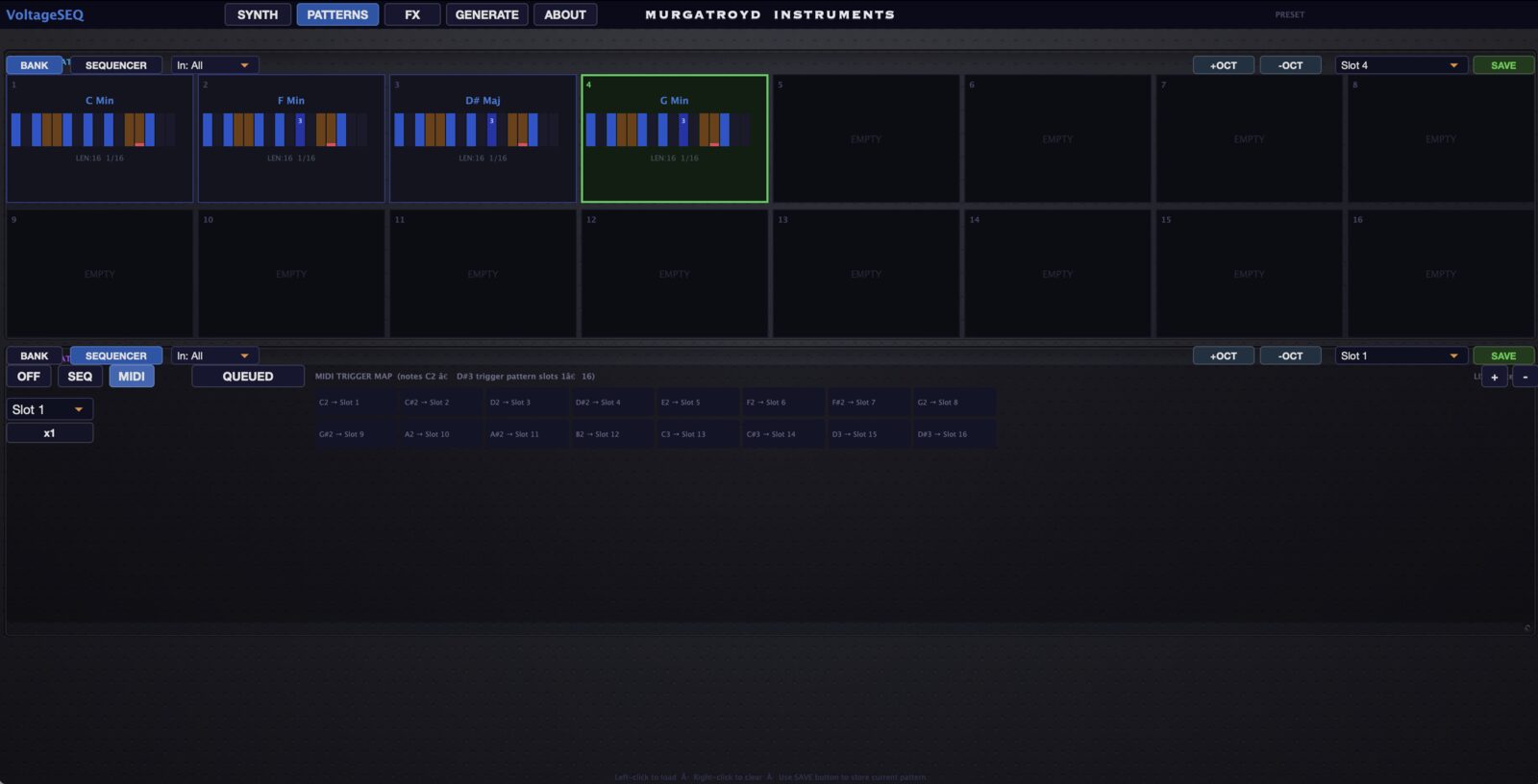This screenshot has height=784, width=1538.
Task: Click +OCT in the upper panel
Action: 1224,65
